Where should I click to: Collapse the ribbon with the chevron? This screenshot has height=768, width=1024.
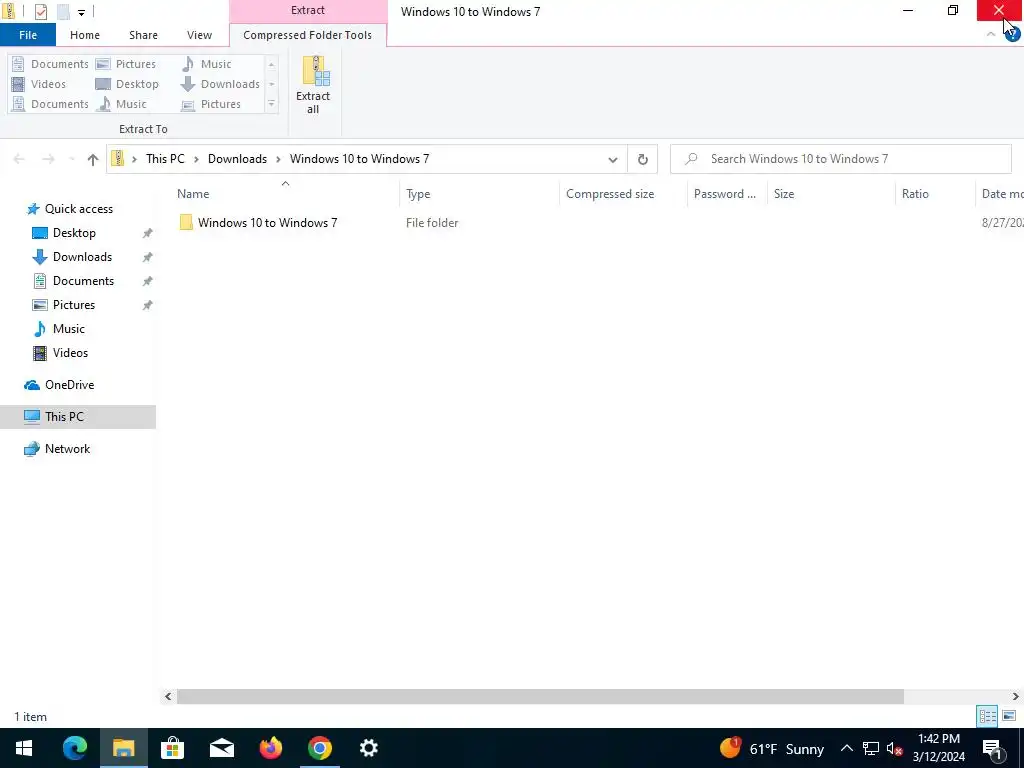pyautogui.click(x=991, y=34)
